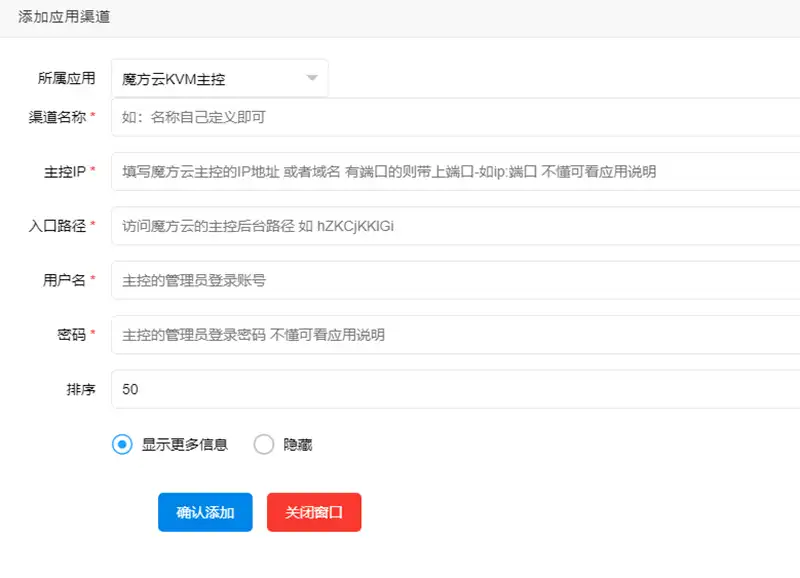The height and width of the screenshot is (578, 800).
Task: Click the 排序 label
Action: (x=81, y=389)
